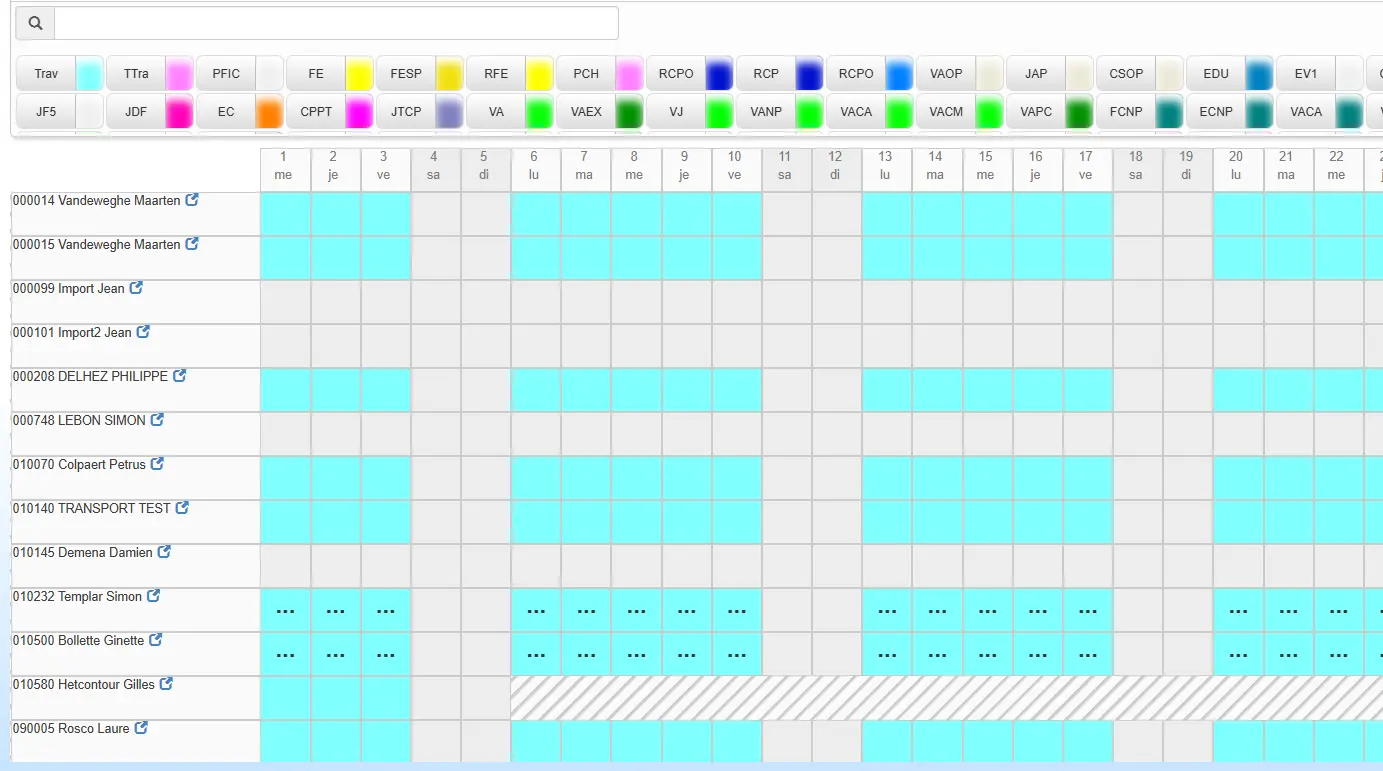The image size is (1383, 771).
Task: Click inside the search text field
Action: (336, 23)
